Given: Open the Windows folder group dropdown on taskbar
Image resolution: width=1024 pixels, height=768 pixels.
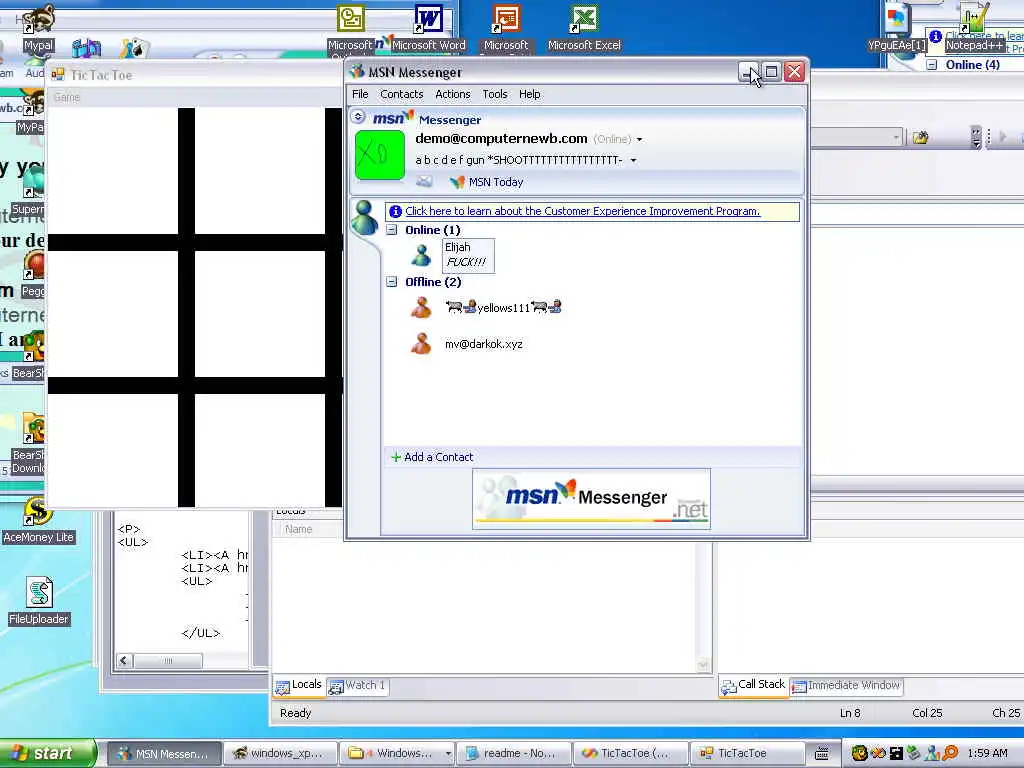Looking at the screenshot, I should [x=448, y=754].
